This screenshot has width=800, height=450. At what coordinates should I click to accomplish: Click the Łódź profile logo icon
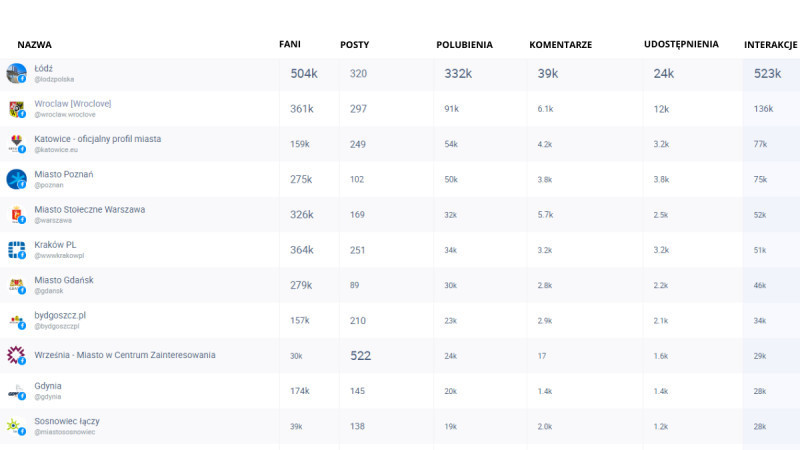[x=16, y=73]
